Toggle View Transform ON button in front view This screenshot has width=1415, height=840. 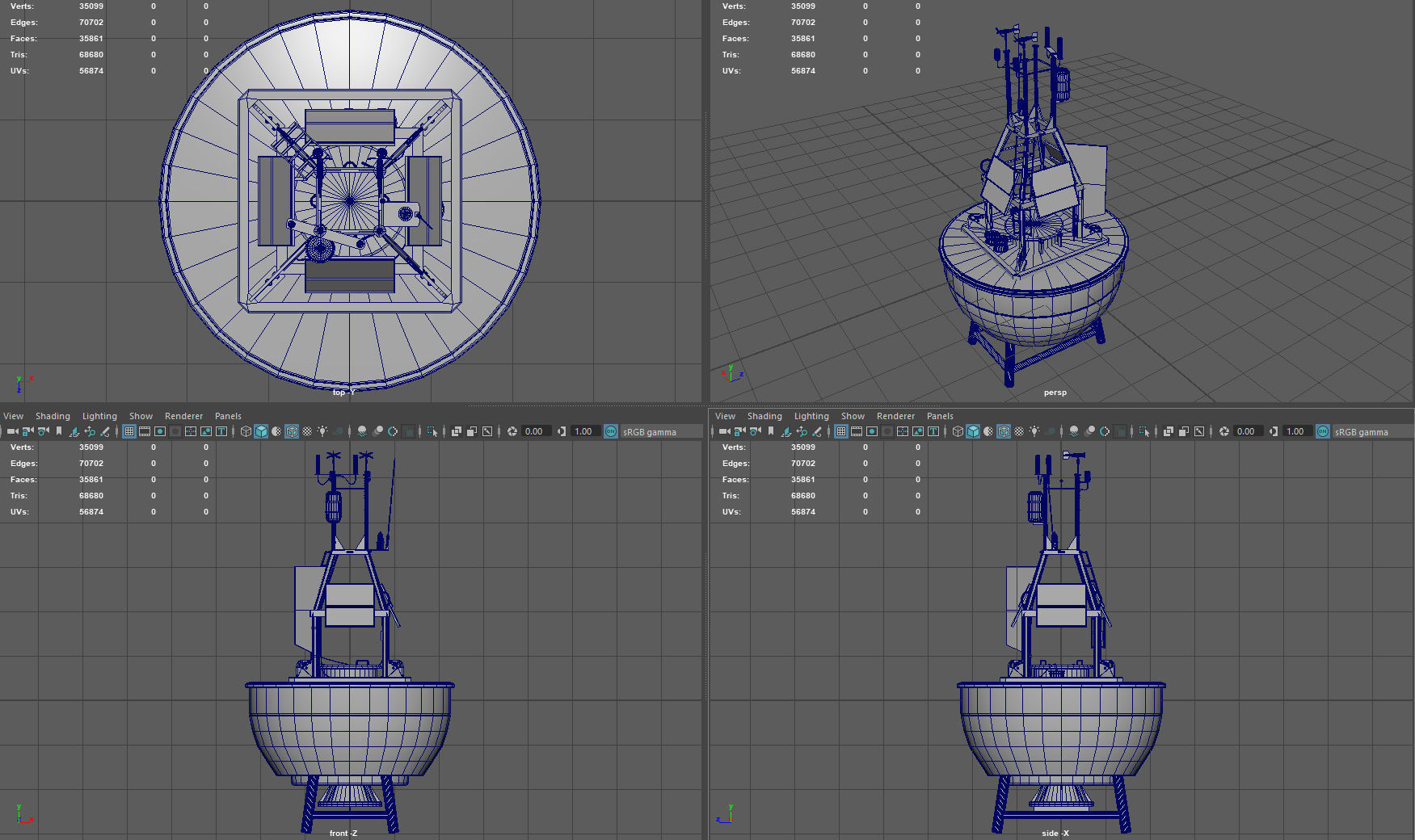(611, 431)
